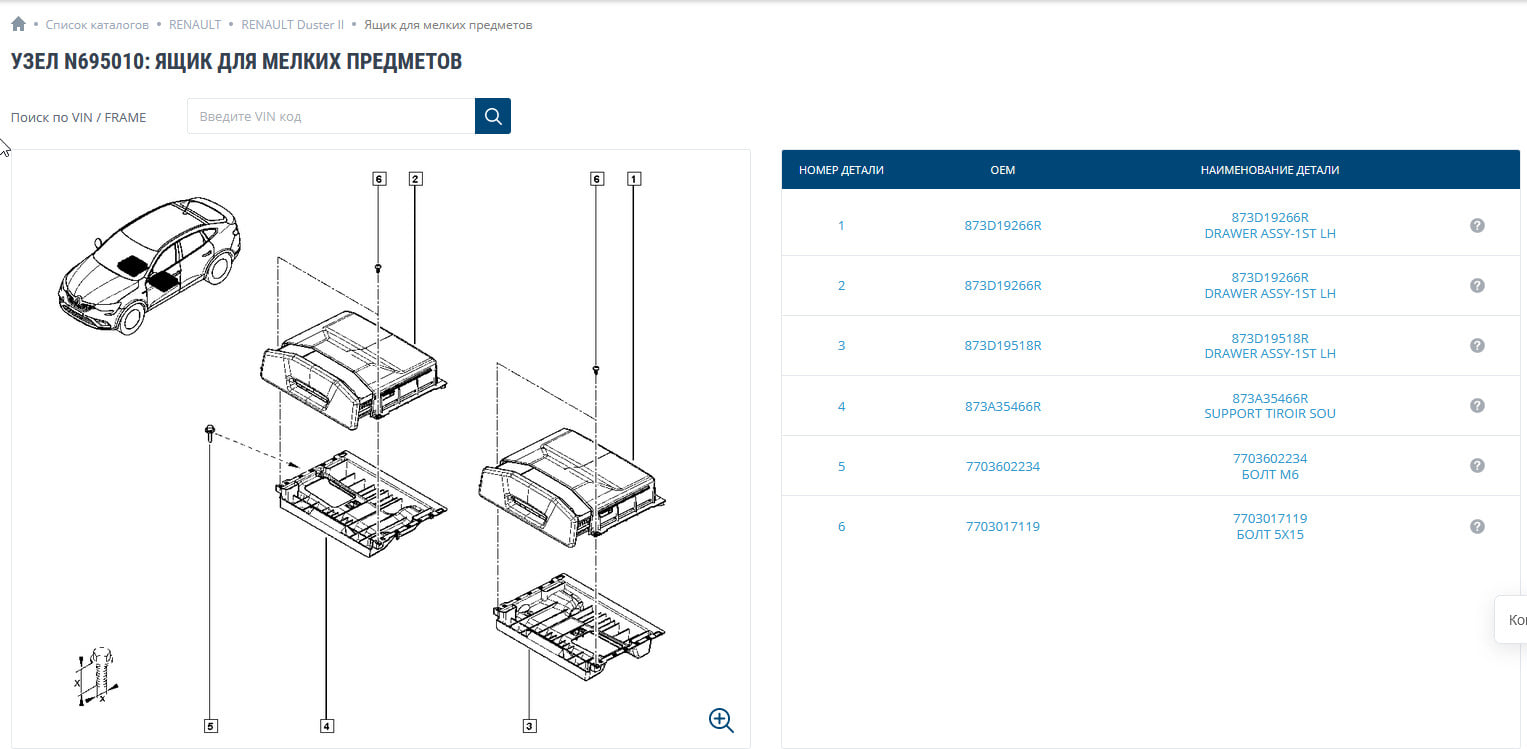Click the car overview thumbnail in diagram
Image resolution: width=1527 pixels, height=749 pixels.
pyautogui.click(x=148, y=265)
